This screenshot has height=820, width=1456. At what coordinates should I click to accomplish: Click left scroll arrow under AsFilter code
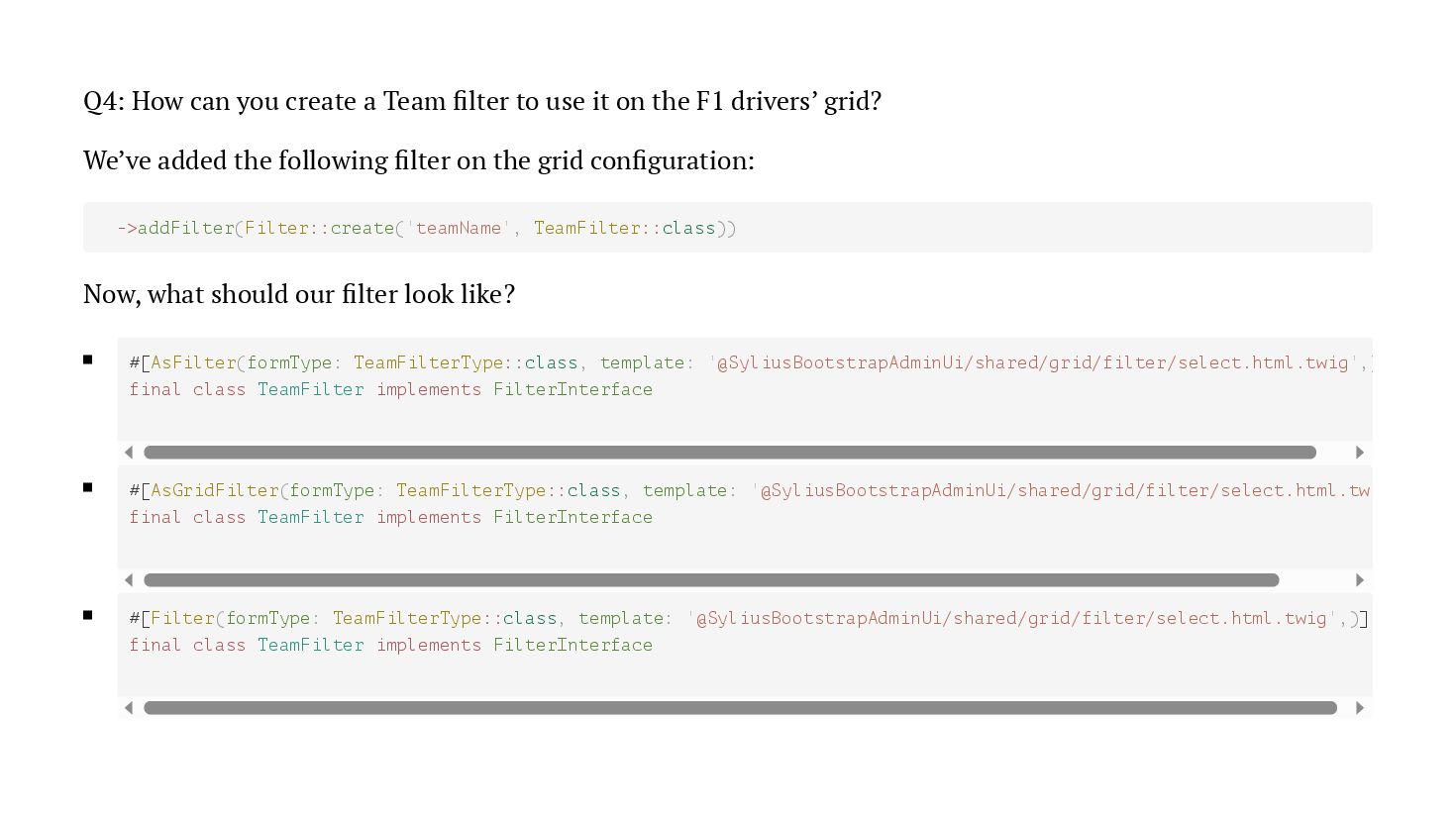click(129, 453)
